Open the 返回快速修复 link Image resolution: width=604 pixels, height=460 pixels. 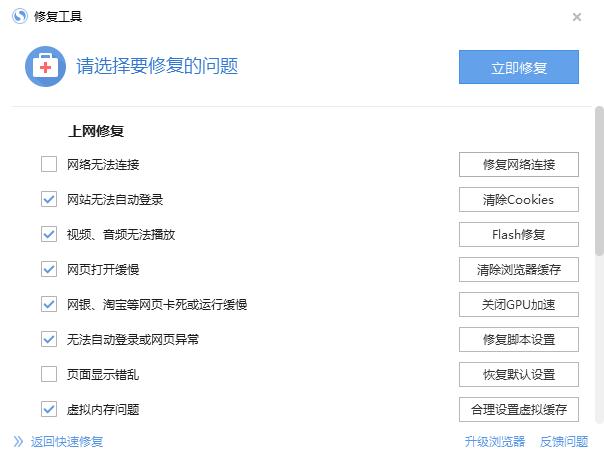point(67,442)
